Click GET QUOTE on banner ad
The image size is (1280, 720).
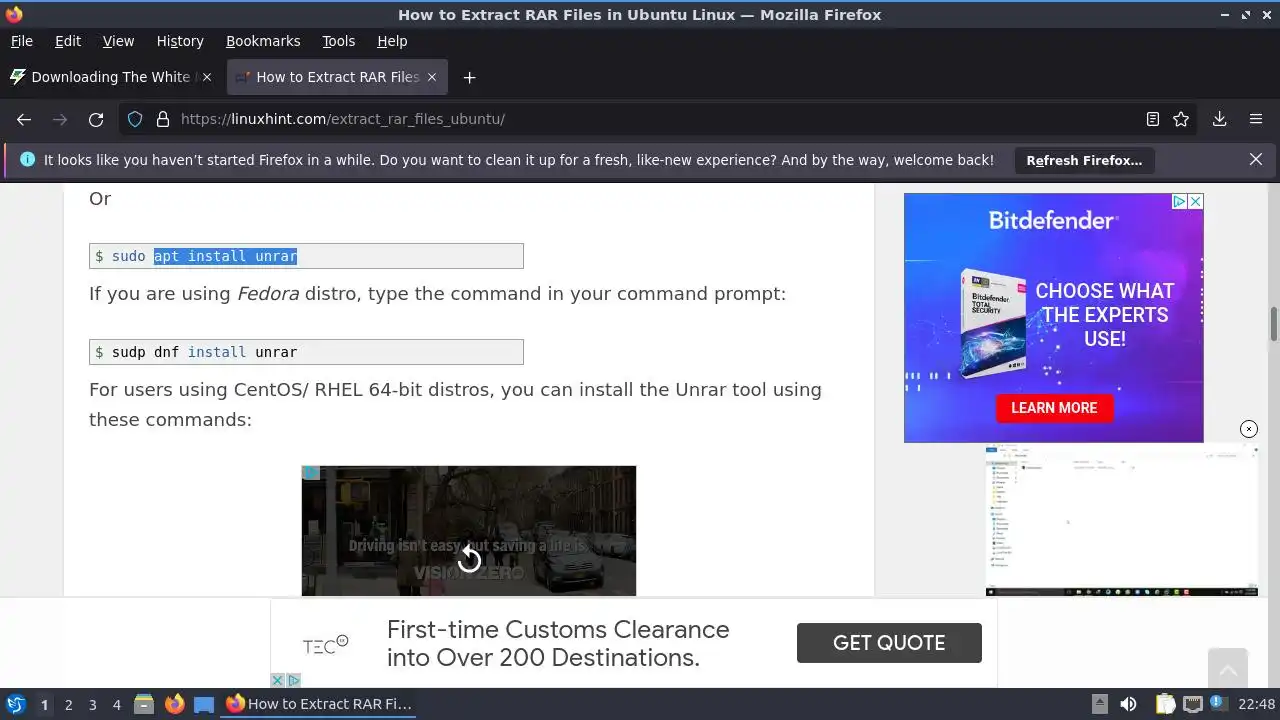click(889, 643)
